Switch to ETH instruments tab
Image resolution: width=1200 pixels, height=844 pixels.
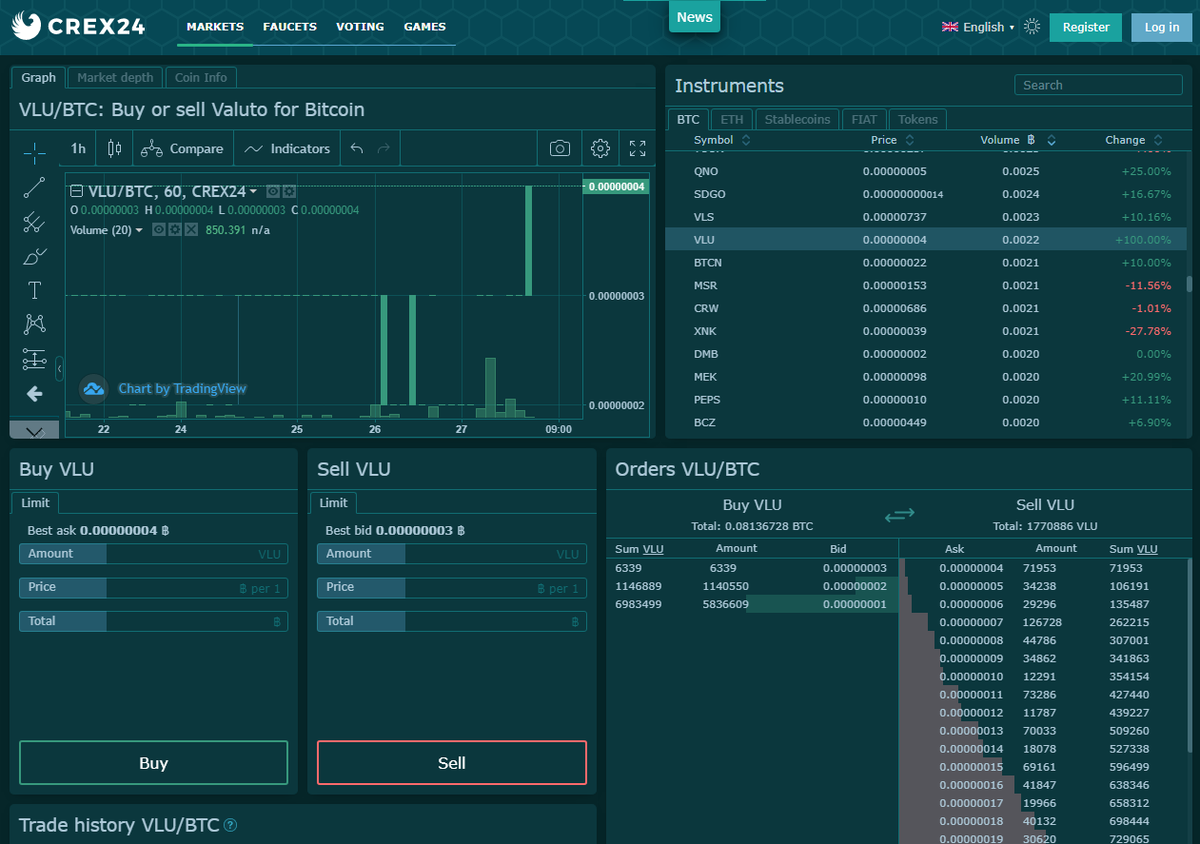coord(732,119)
